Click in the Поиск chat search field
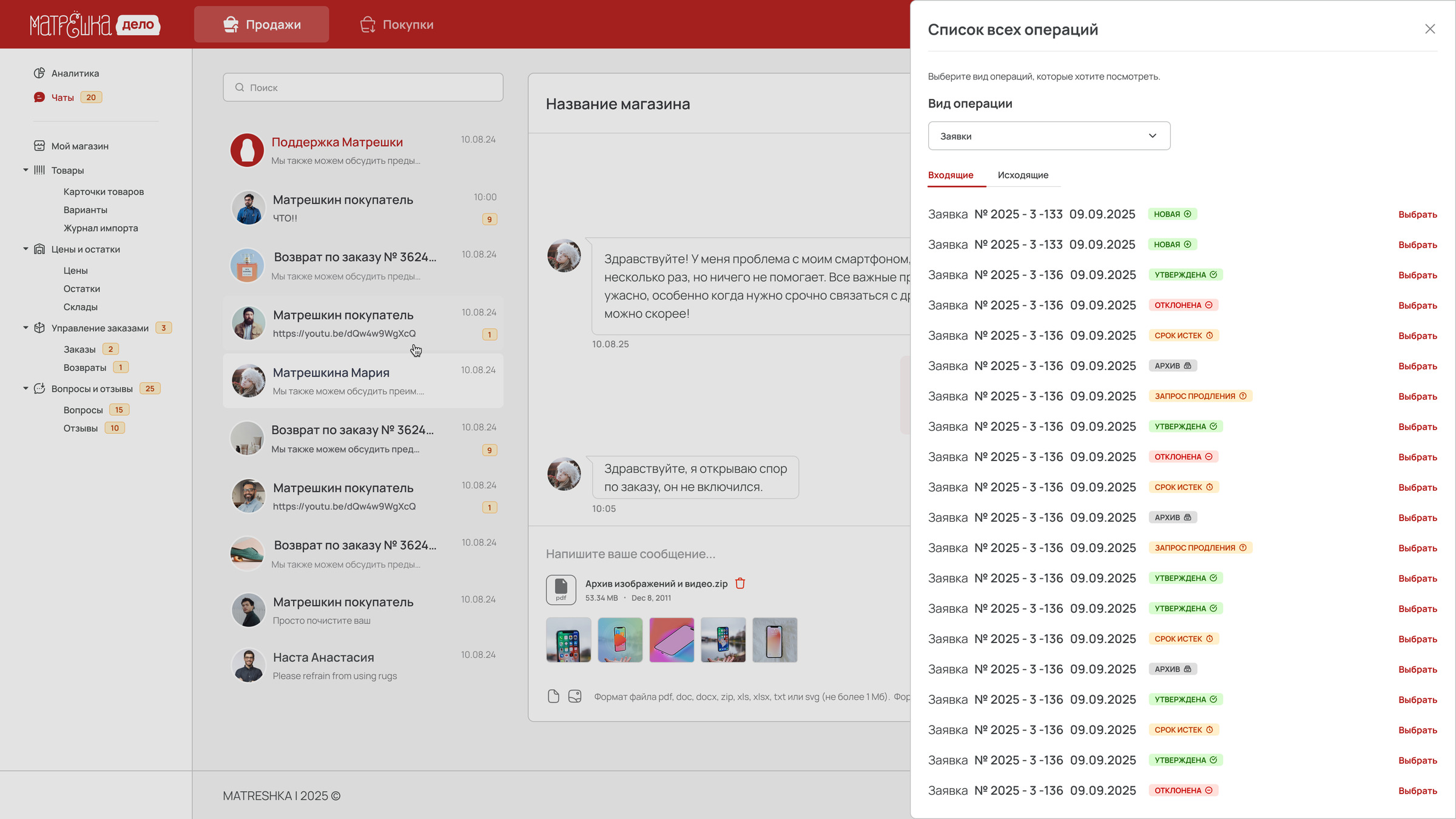This screenshot has height=819, width=1456. 363,87
